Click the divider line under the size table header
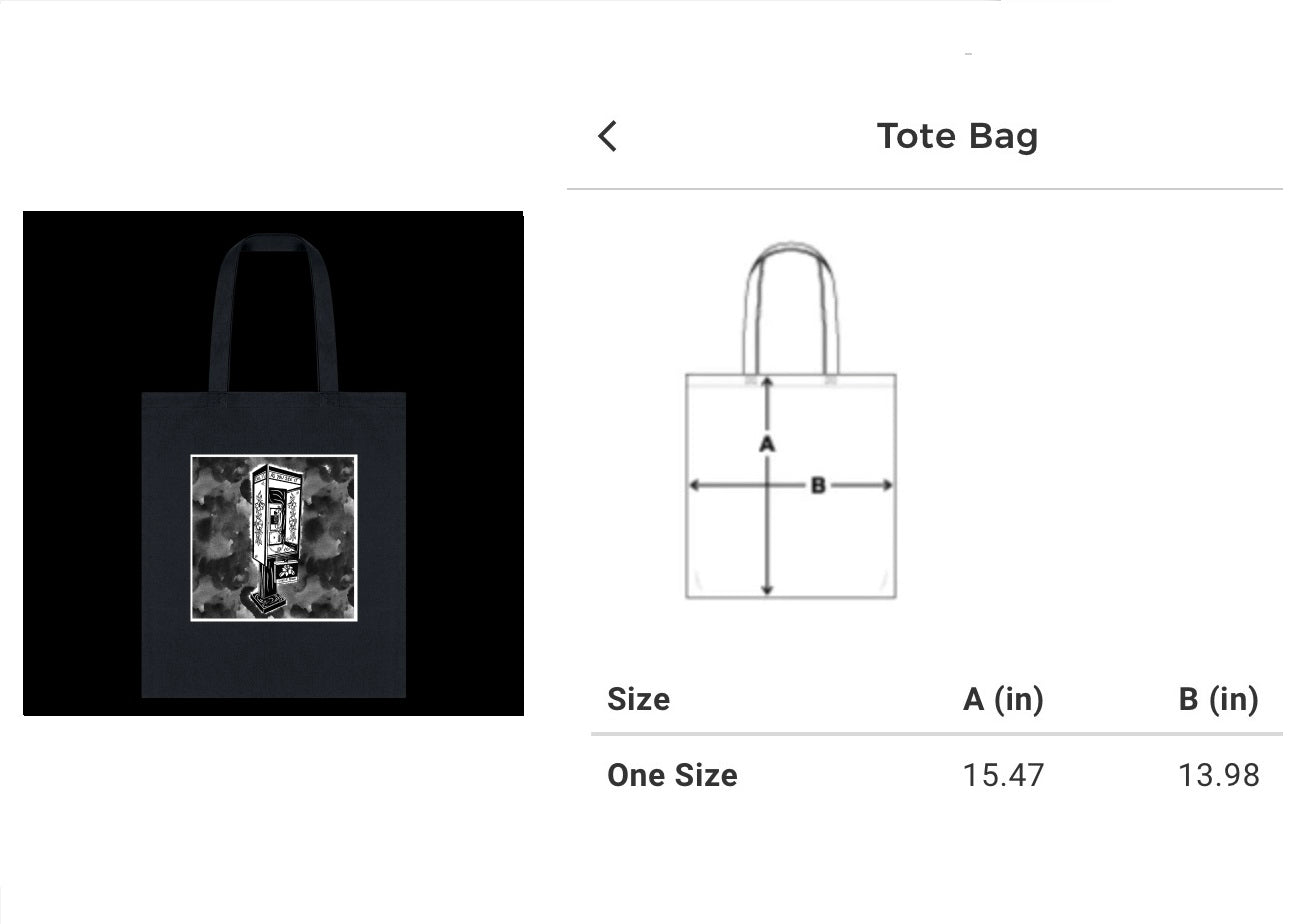This screenshot has height=924, width=1299. pos(936,734)
